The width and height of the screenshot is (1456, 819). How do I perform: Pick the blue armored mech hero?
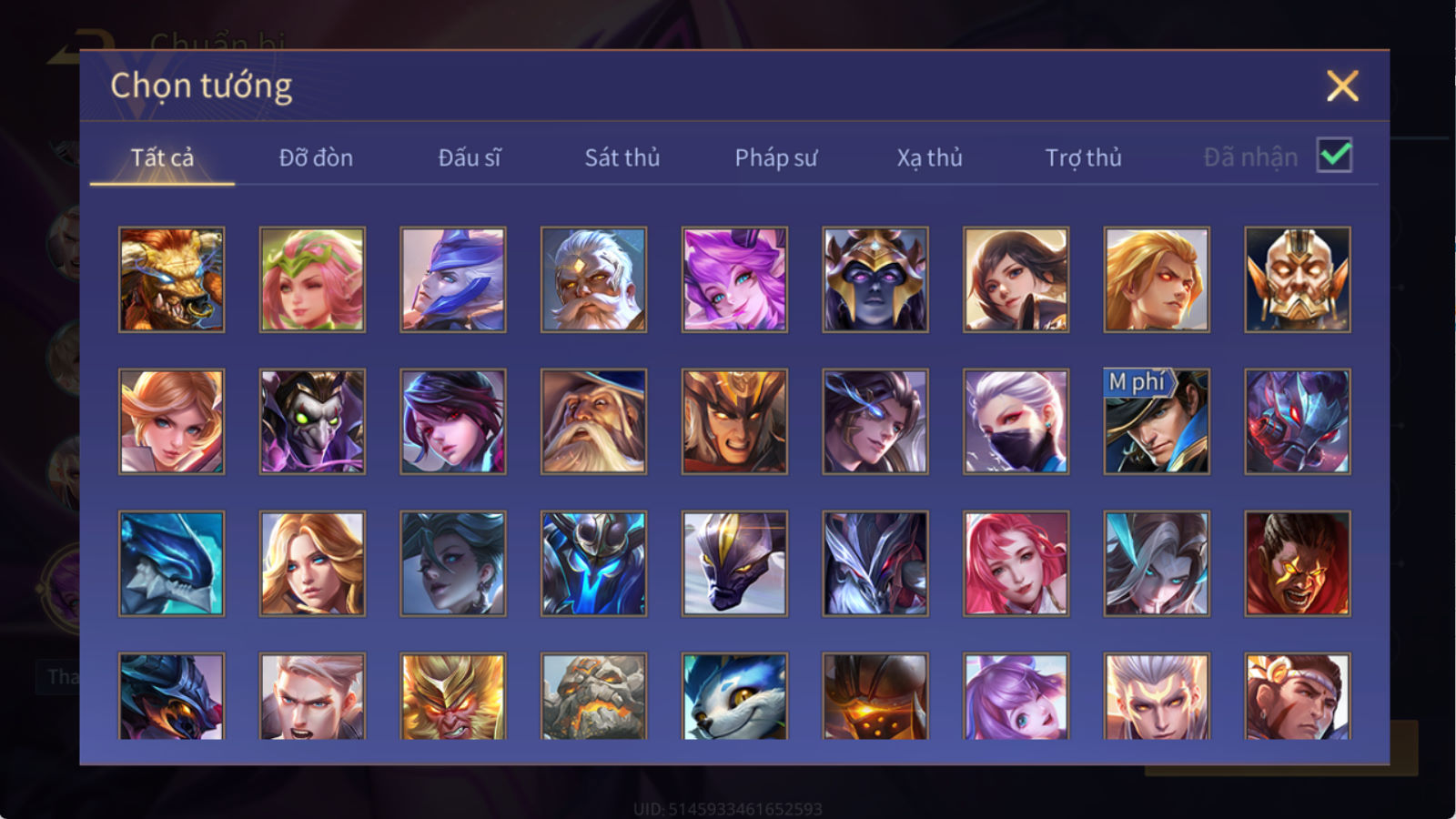[593, 563]
